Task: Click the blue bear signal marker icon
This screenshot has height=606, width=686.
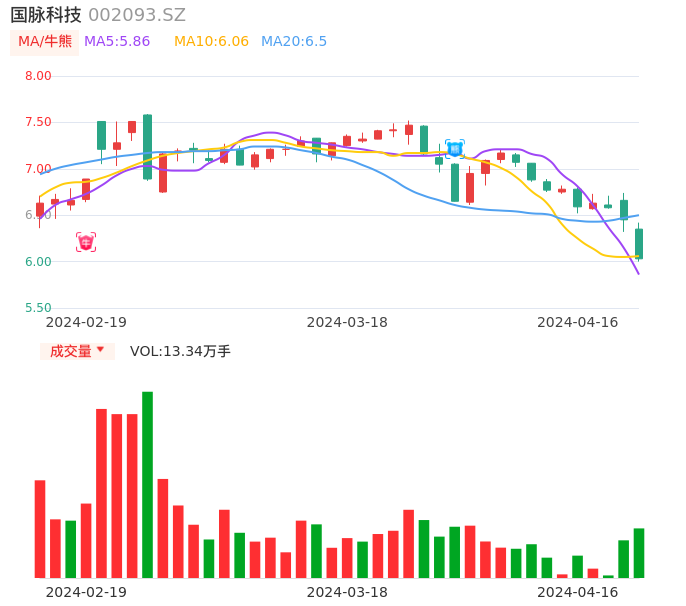Action: 455,149
